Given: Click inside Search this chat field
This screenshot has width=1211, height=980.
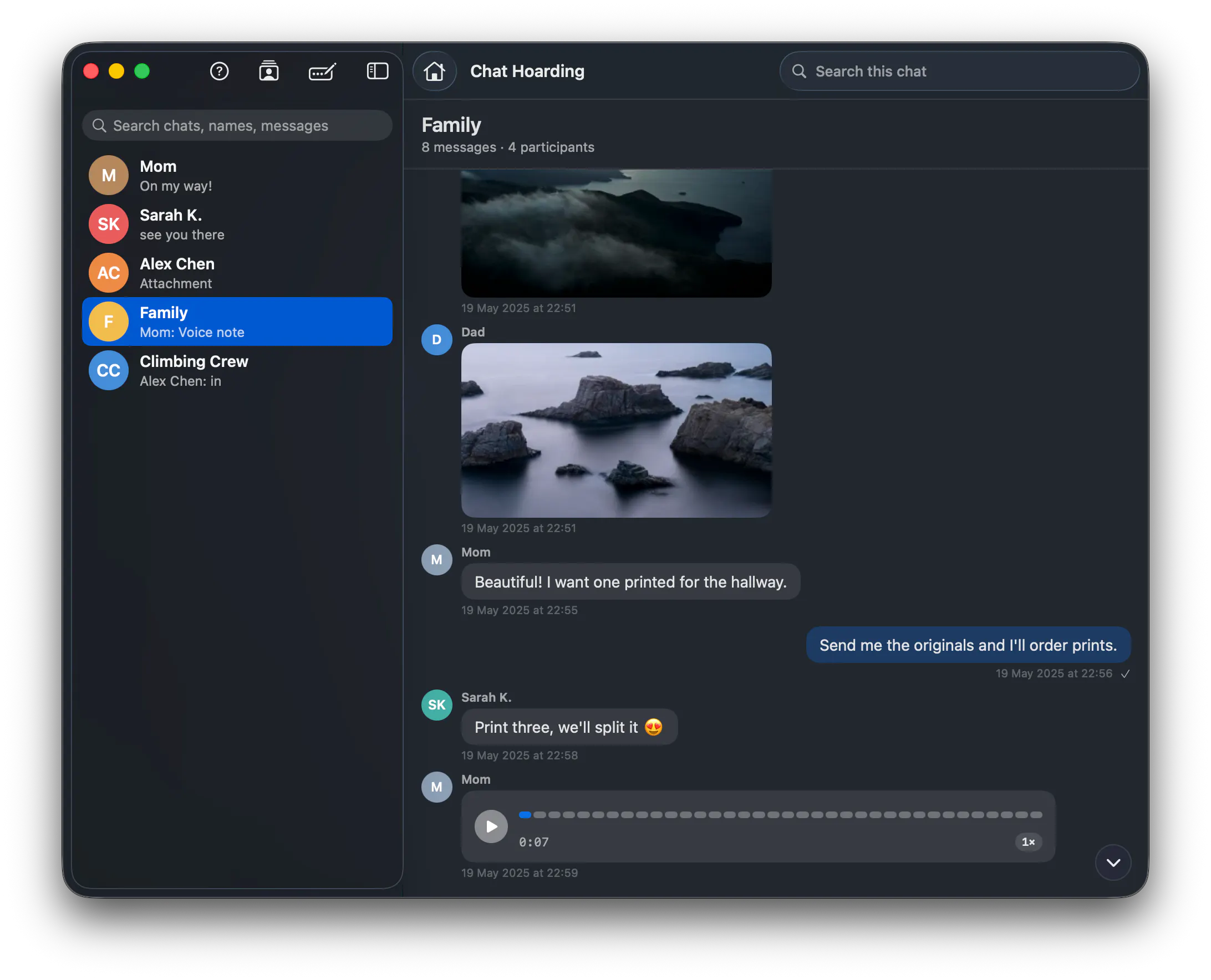Looking at the screenshot, I should 959,71.
